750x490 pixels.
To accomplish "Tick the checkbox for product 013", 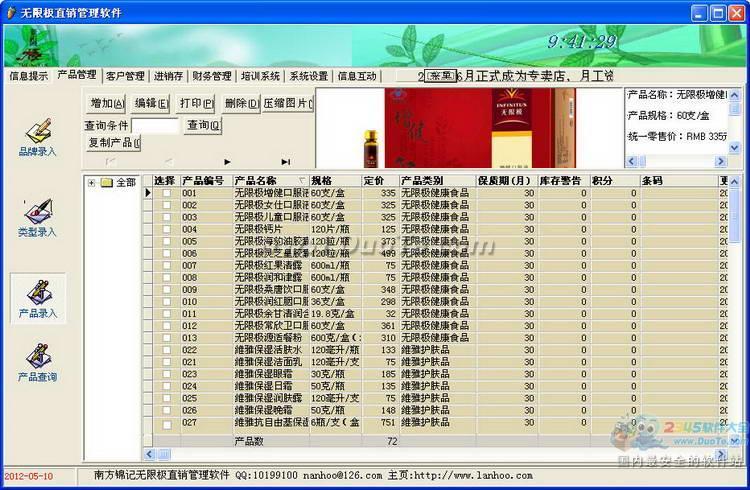I will click(166, 338).
